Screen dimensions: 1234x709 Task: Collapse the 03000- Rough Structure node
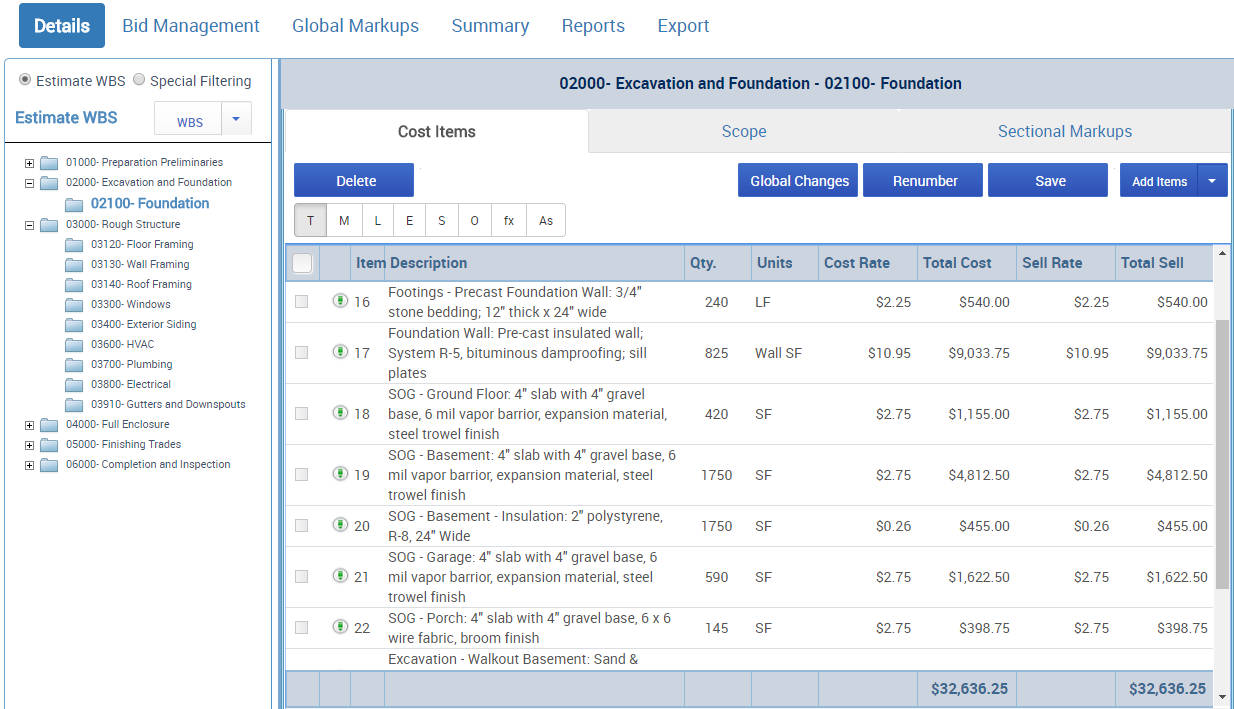(x=30, y=225)
